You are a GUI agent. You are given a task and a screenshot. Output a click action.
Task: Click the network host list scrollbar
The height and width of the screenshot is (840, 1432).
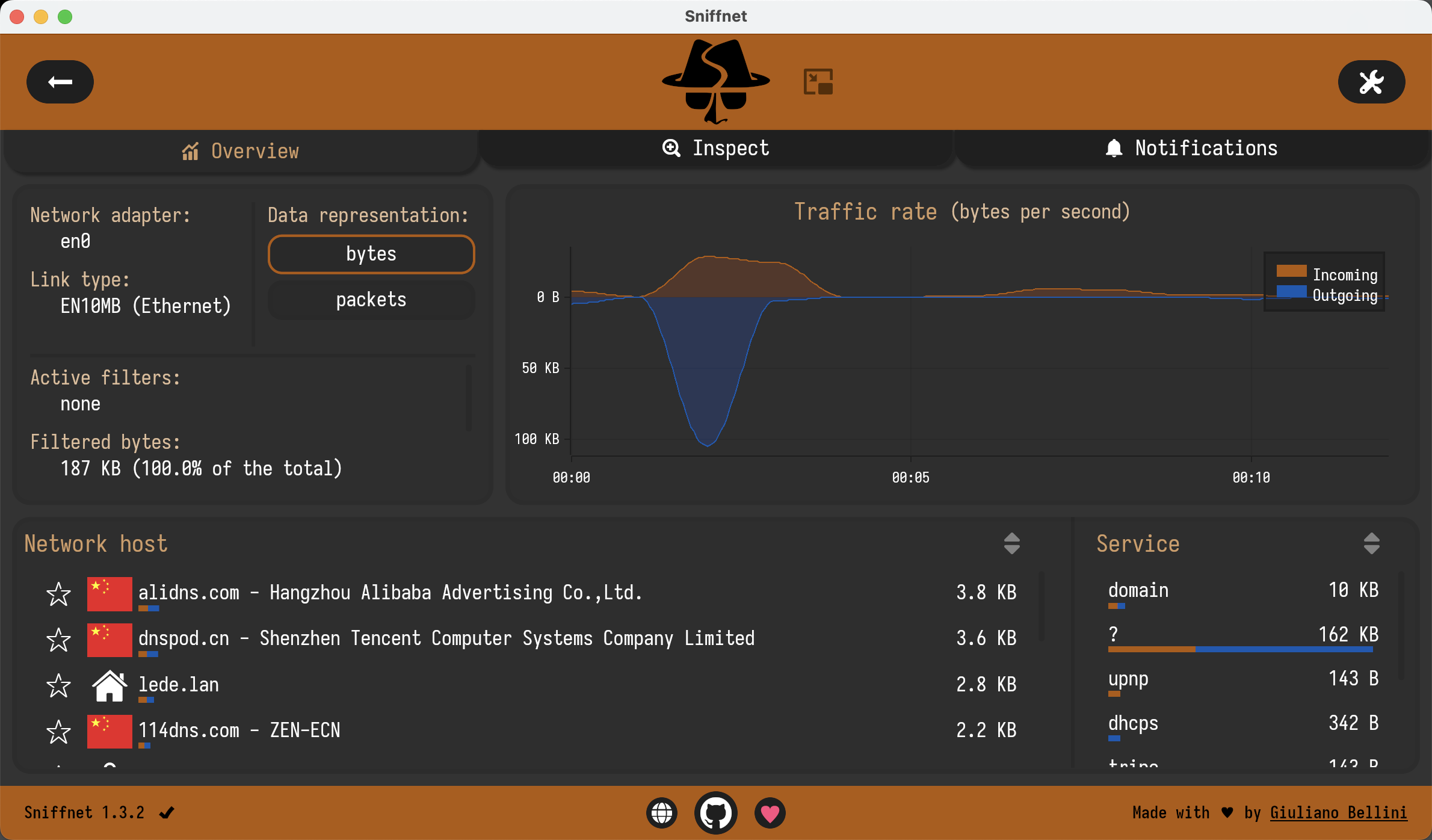[1040, 607]
